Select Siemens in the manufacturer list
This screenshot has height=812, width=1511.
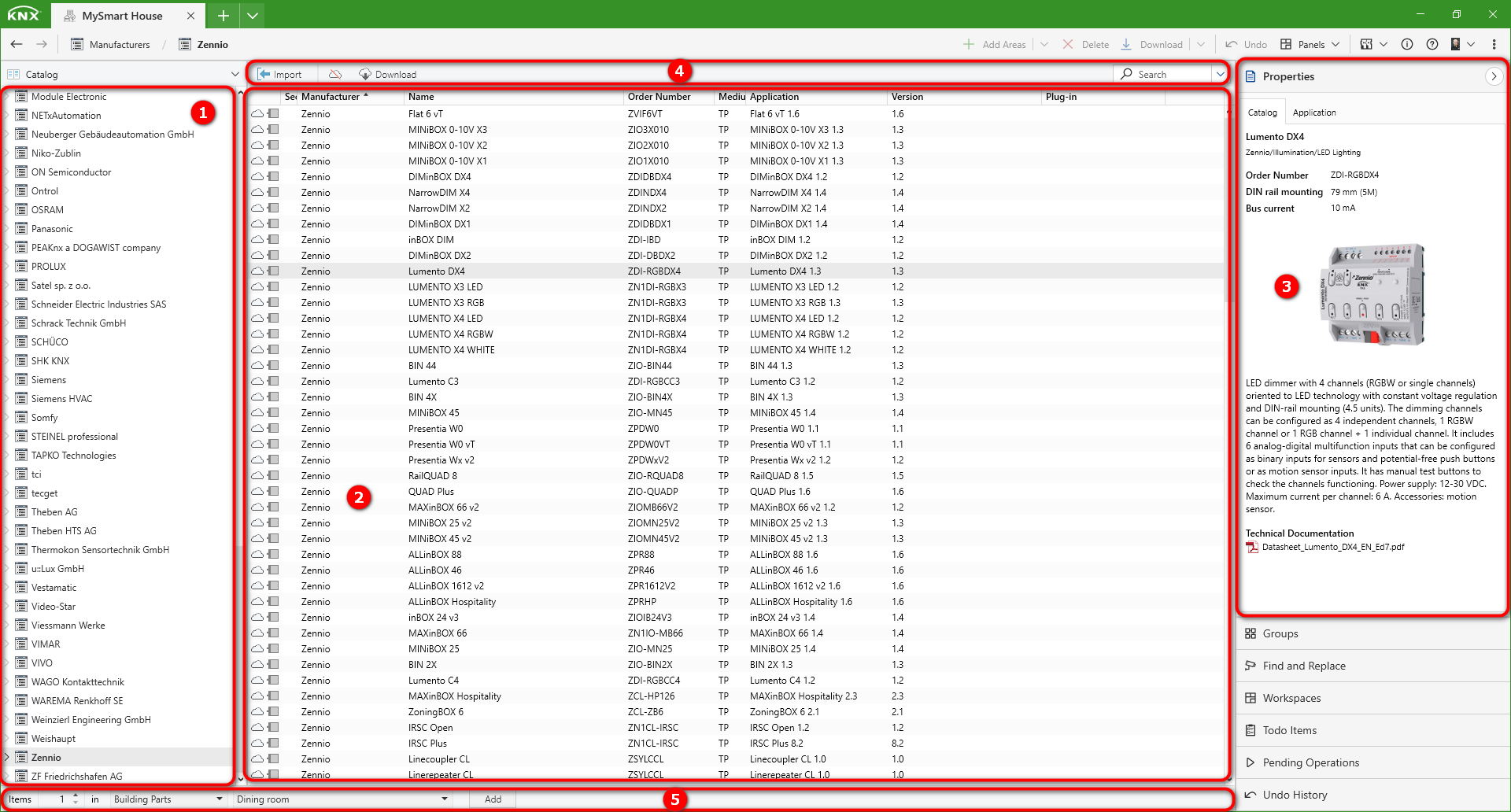click(49, 379)
